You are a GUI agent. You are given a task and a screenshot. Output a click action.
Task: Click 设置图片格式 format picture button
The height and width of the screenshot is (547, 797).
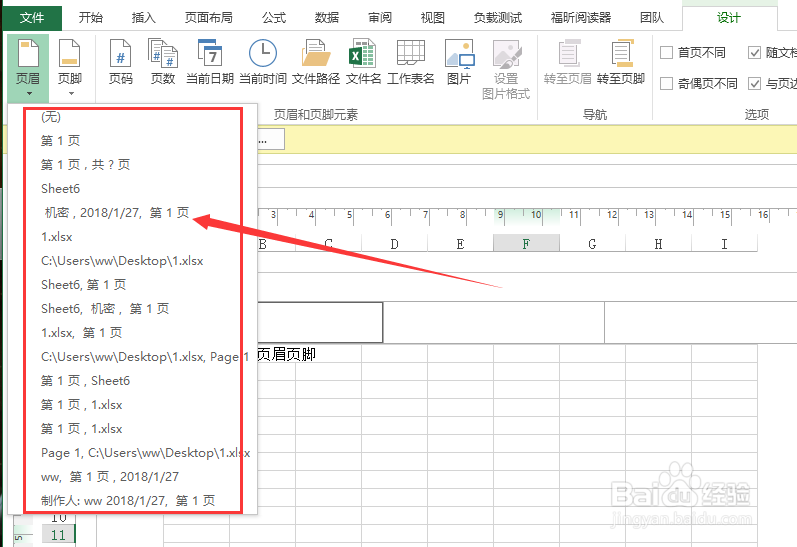coord(506,69)
